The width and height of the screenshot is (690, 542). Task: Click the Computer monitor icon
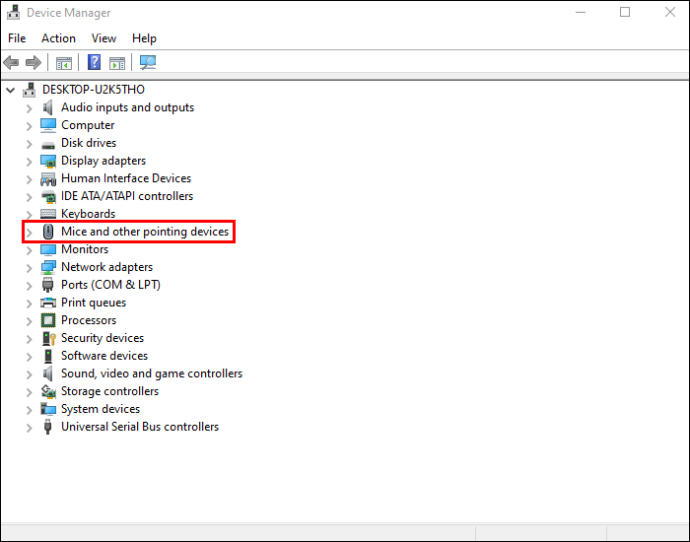pos(48,125)
